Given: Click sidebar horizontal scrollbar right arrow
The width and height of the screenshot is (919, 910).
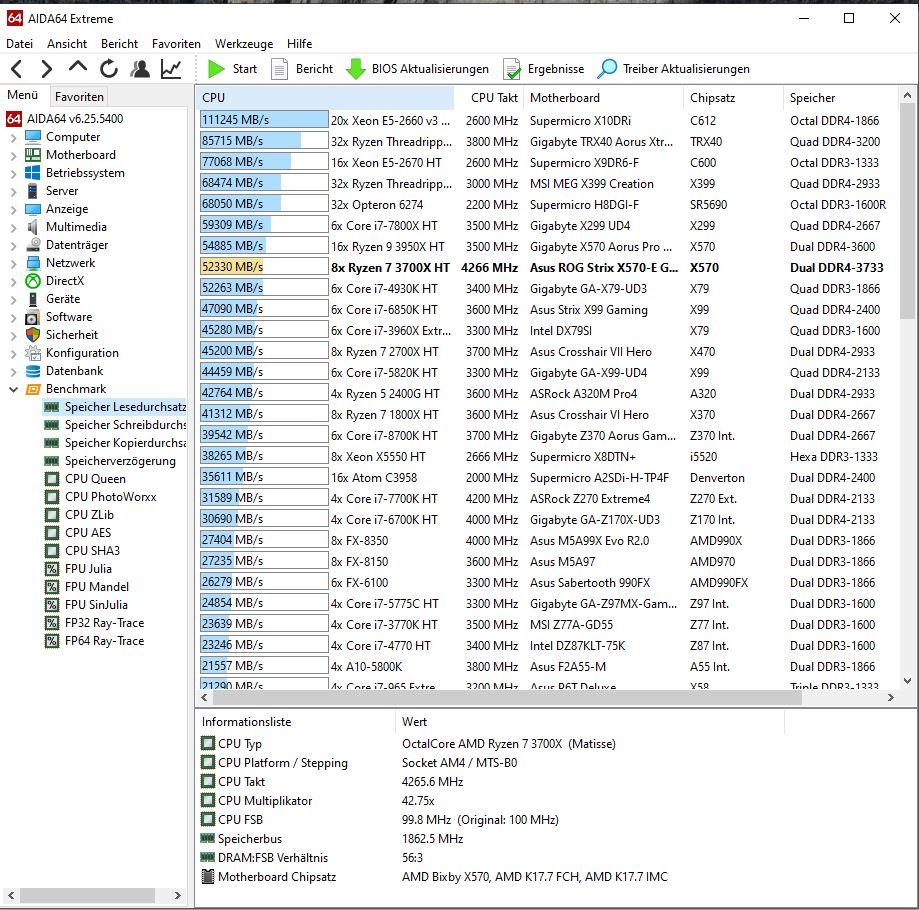Looking at the screenshot, I should point(178,895).
